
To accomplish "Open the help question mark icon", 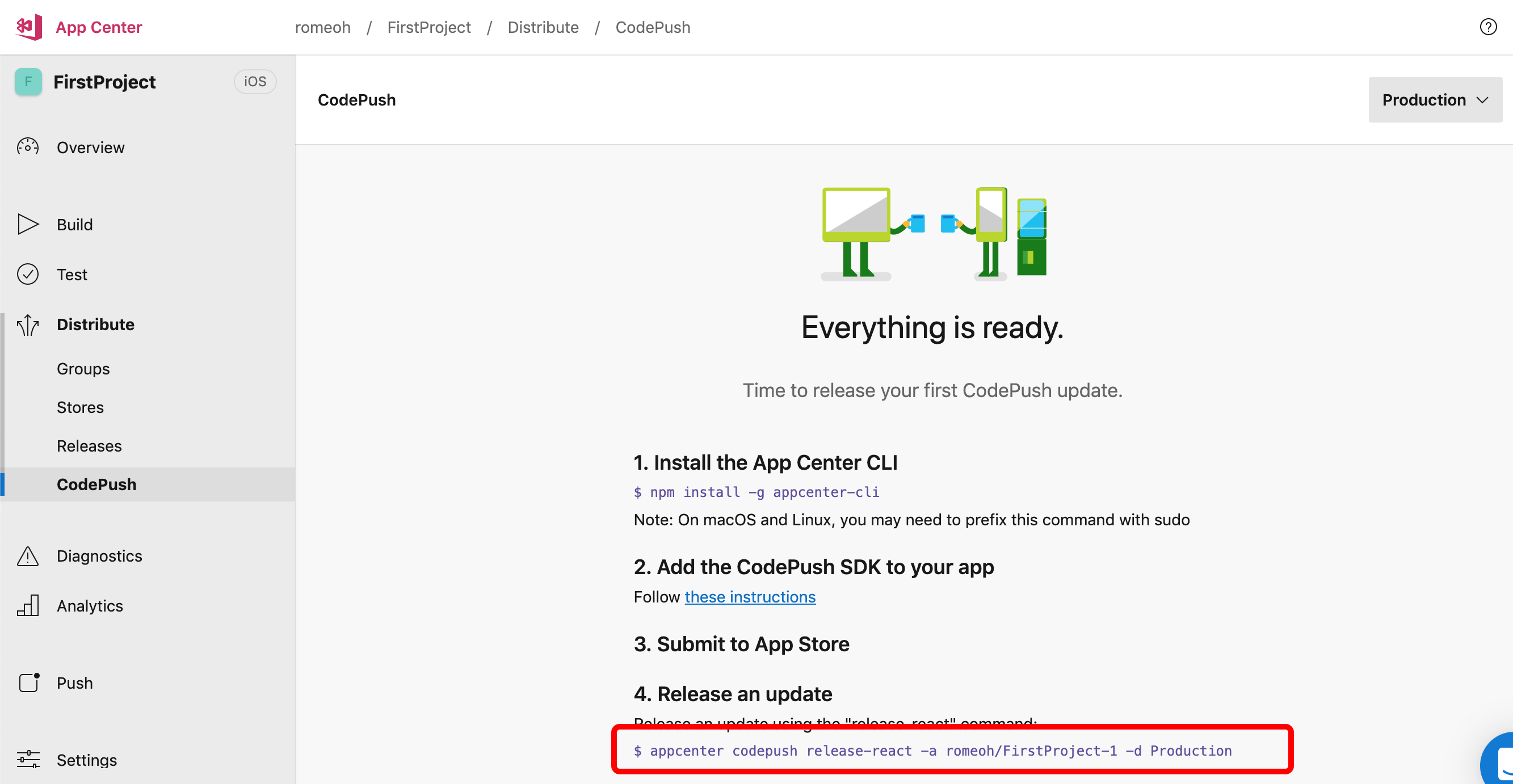I will click(x=1487, y=27).
